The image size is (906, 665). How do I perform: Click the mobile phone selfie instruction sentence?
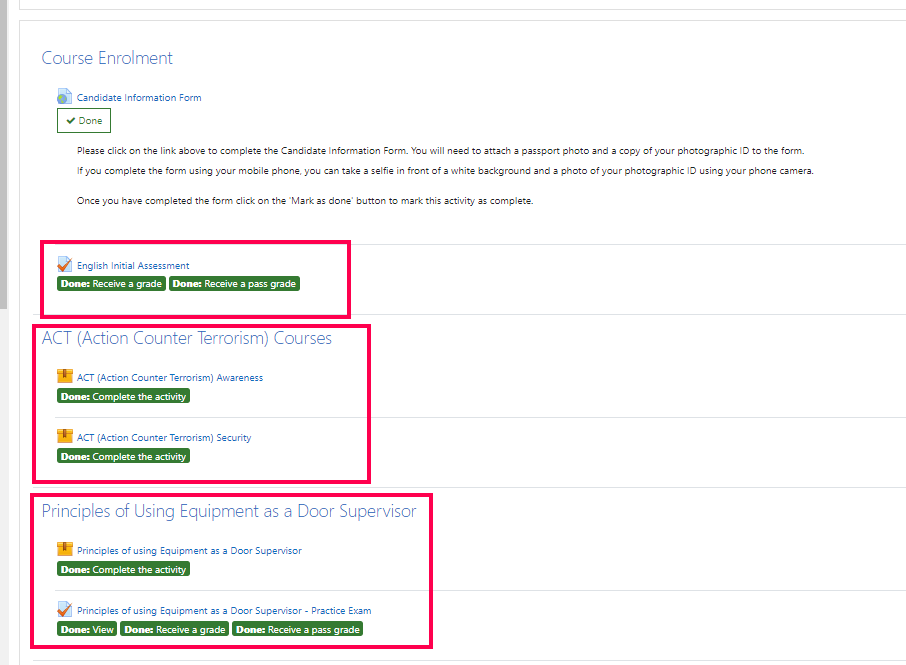coord(445,171)
